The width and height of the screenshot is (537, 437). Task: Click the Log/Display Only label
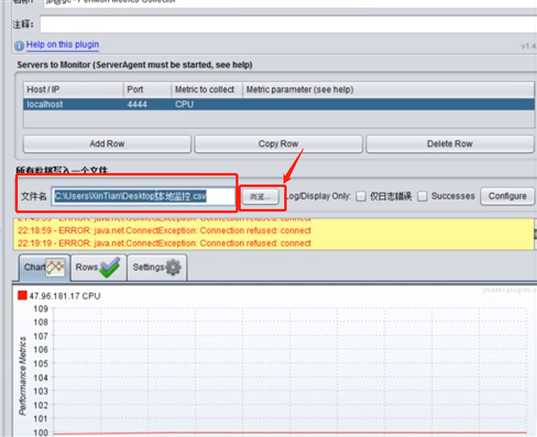pos(319,196)
